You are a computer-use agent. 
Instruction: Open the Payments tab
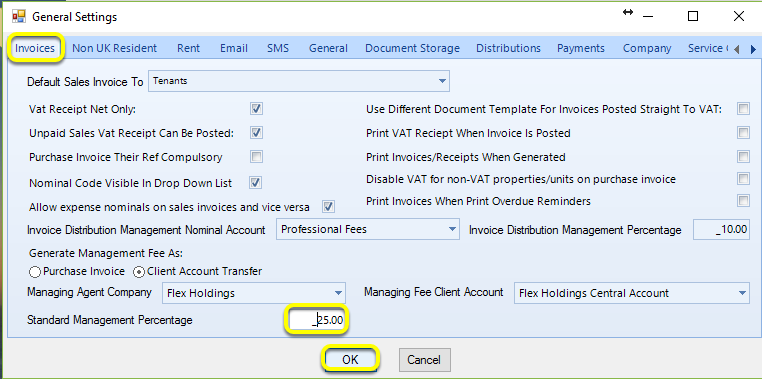(x=581, y=48)
